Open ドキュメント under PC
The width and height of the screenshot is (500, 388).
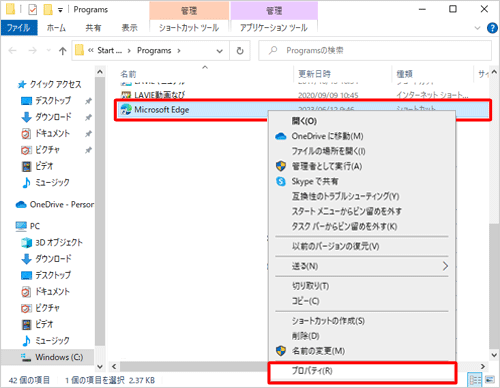[46, 292]
